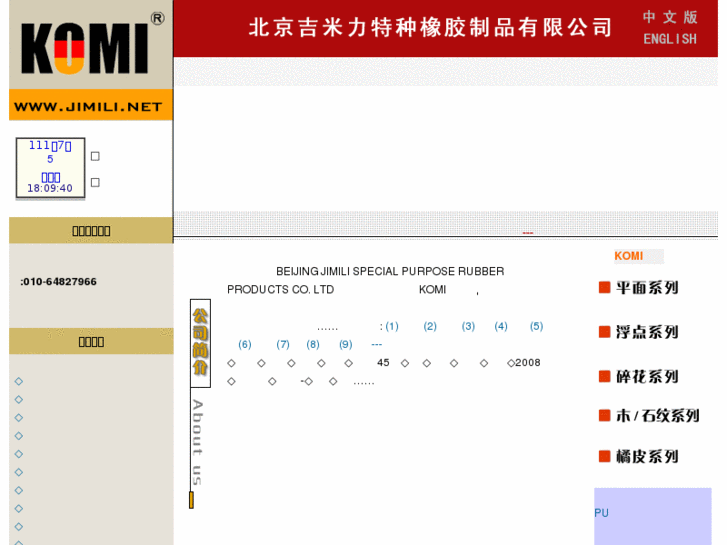Open item link (3)
Viewport: 727px width, 545px height.
point(468,327)
